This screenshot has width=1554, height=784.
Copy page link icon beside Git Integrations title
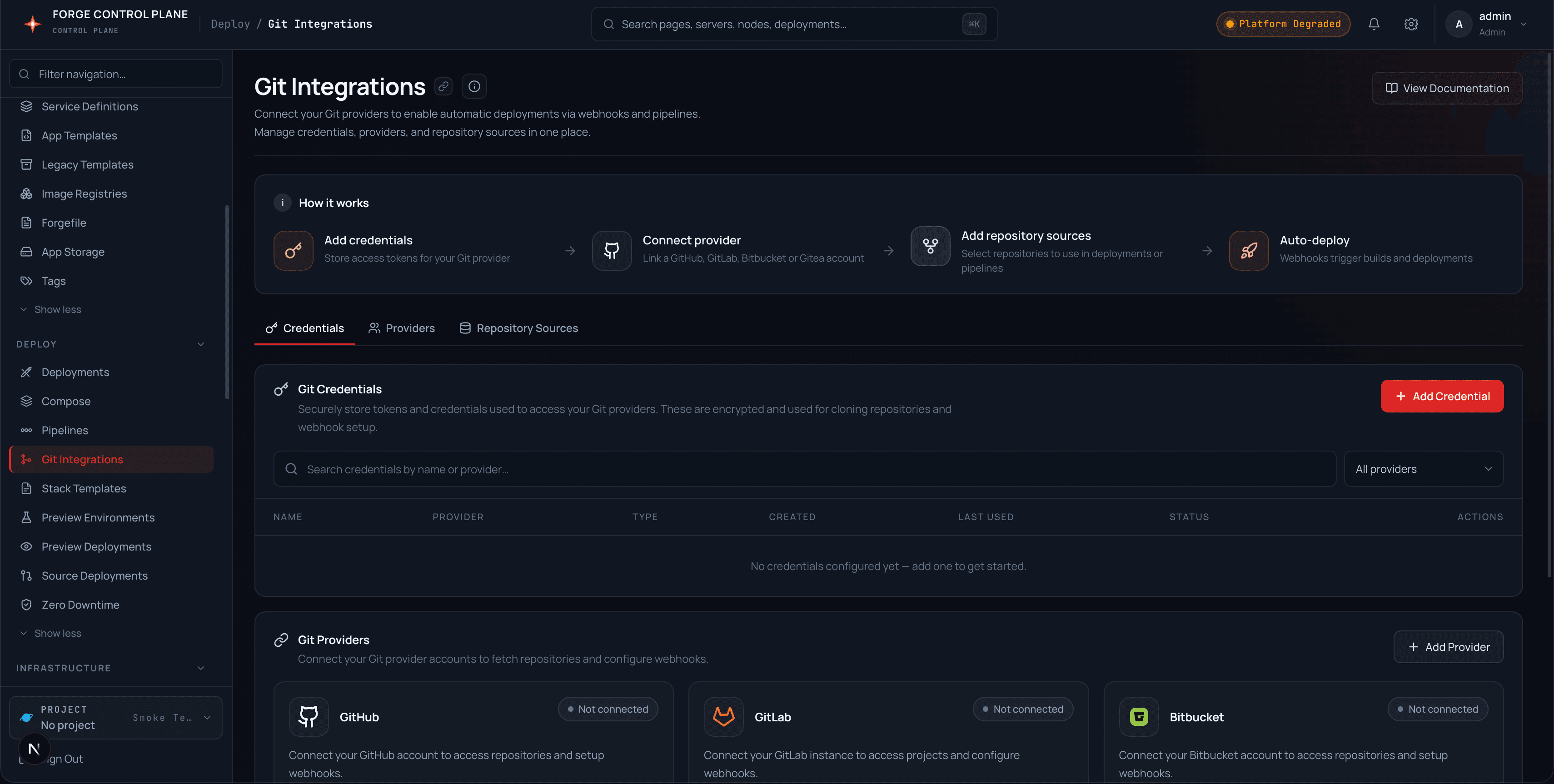pos(443,86)
